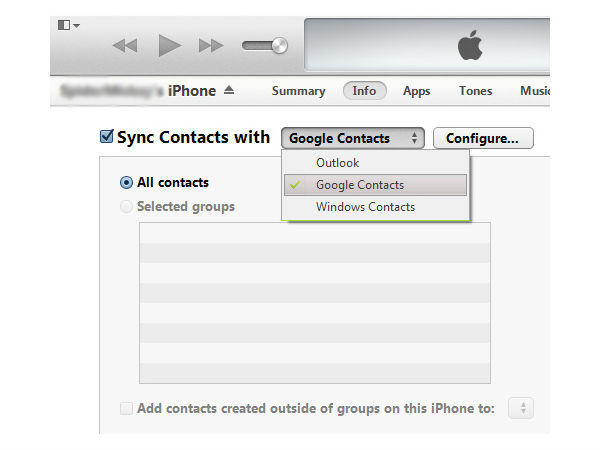Choose Windows Contacts from the list

pos(365,207)
